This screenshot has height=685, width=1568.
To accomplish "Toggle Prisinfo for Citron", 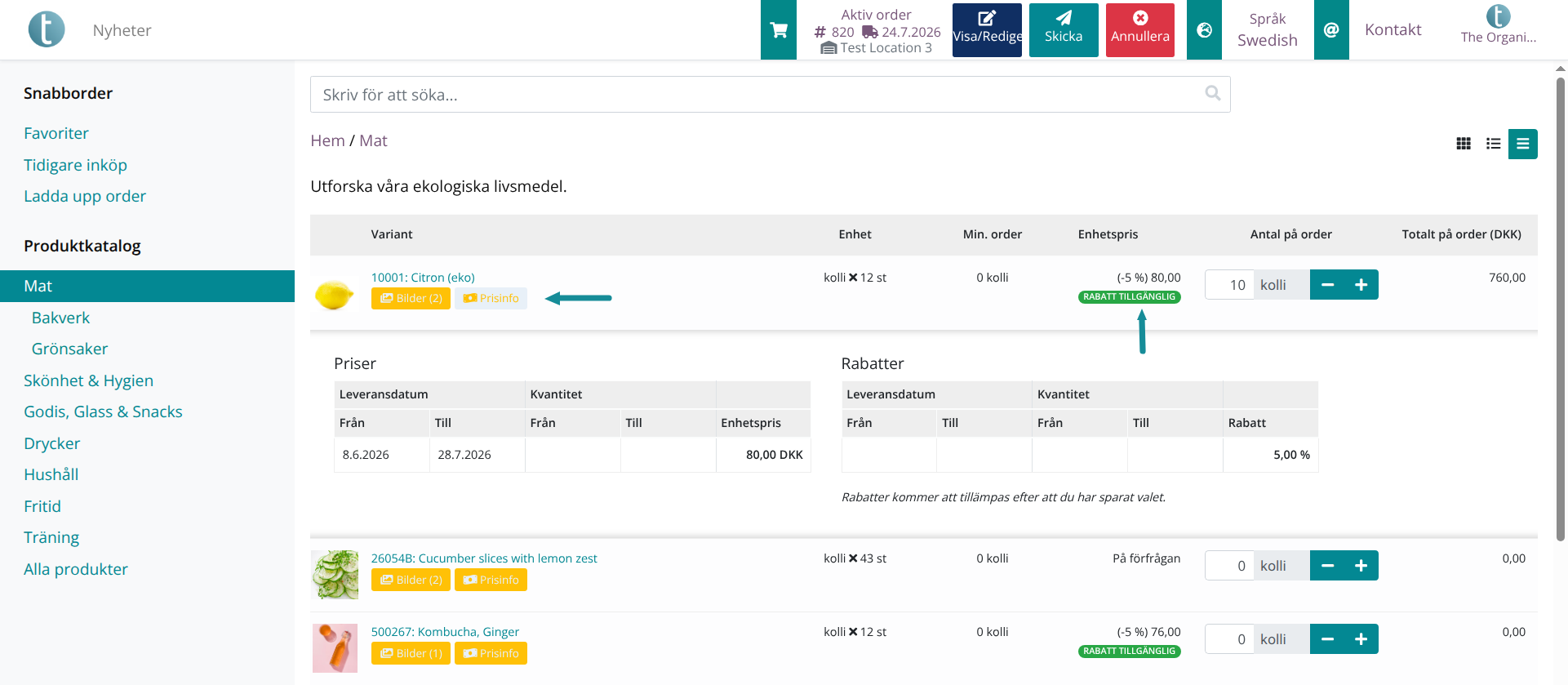I will tap(491, 299).
